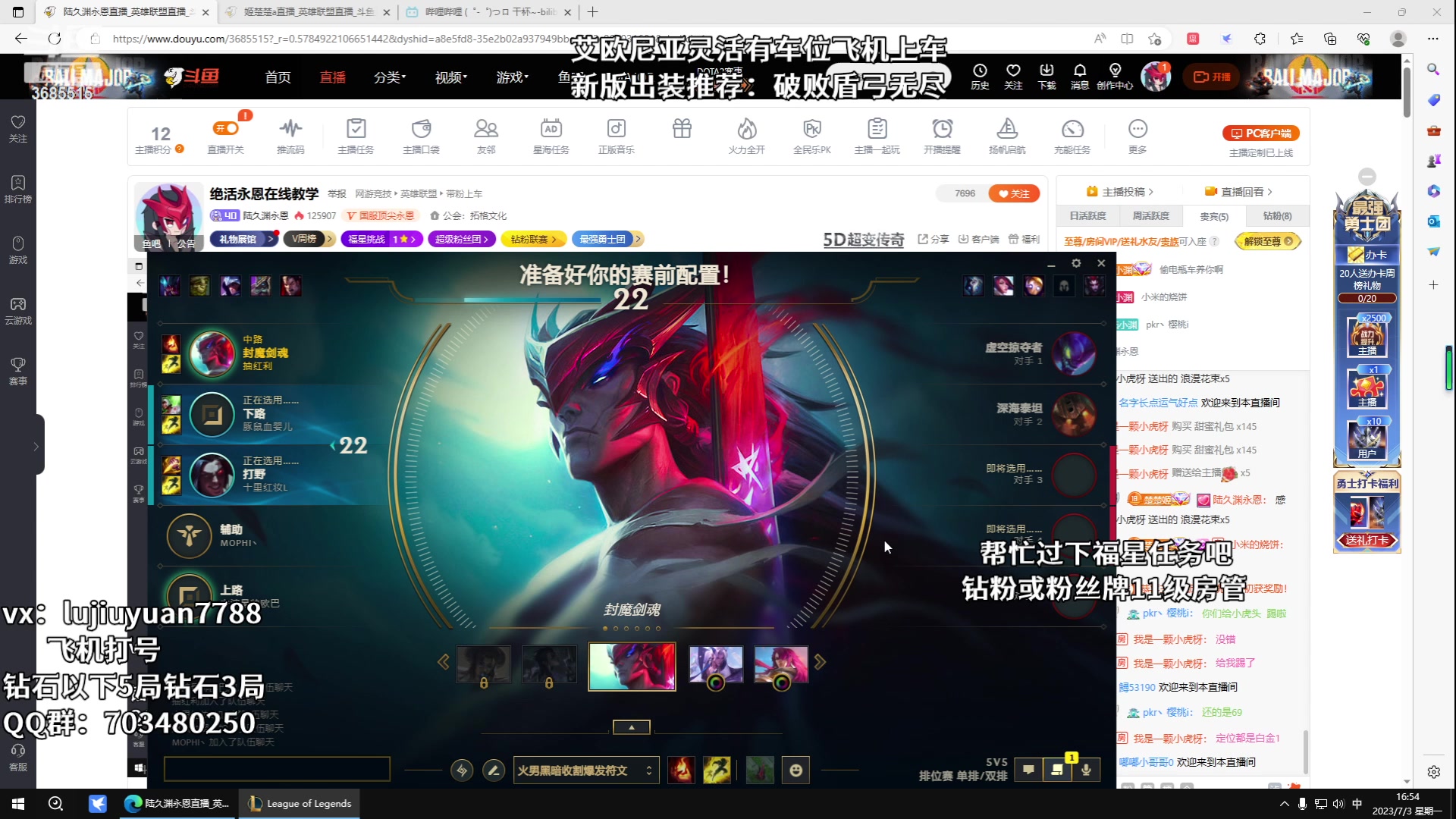
Task: Click the gift box toolbar icon
Action: (x=682, y=129)
